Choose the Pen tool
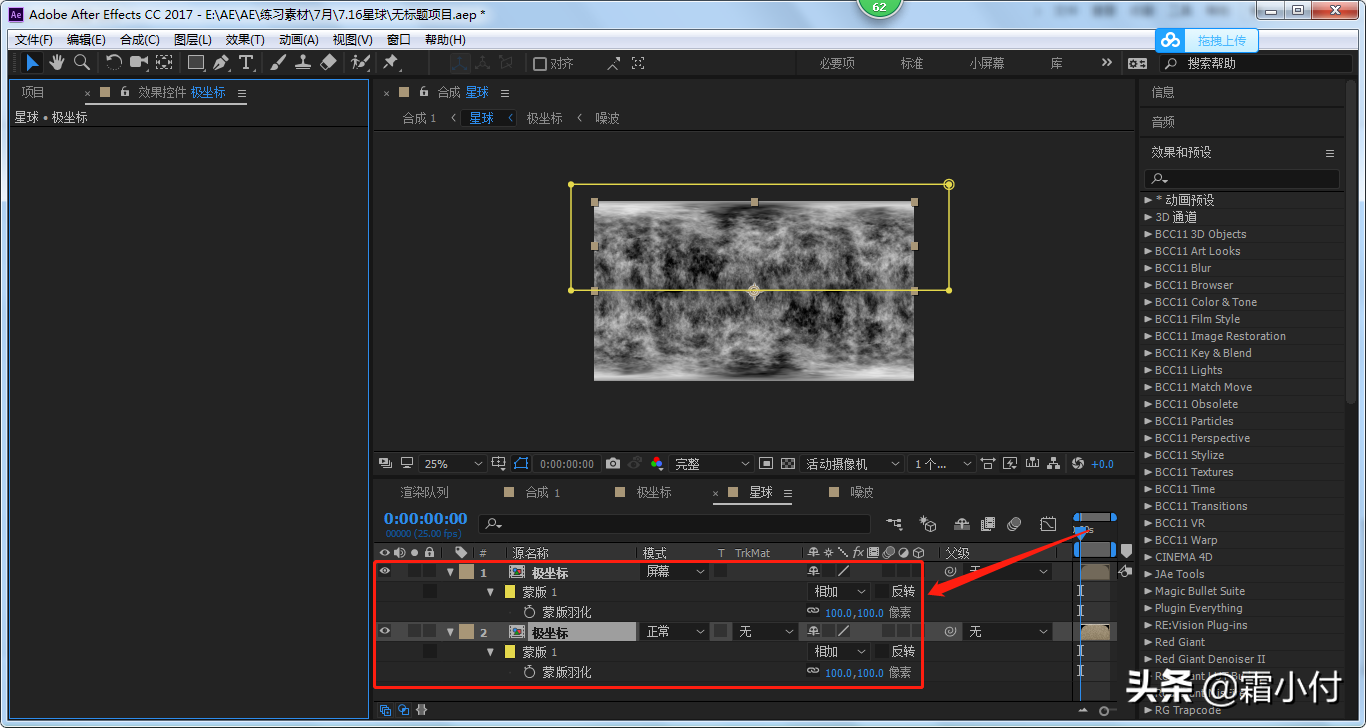The image size is (1366, 728). click(x=221, y=63)
